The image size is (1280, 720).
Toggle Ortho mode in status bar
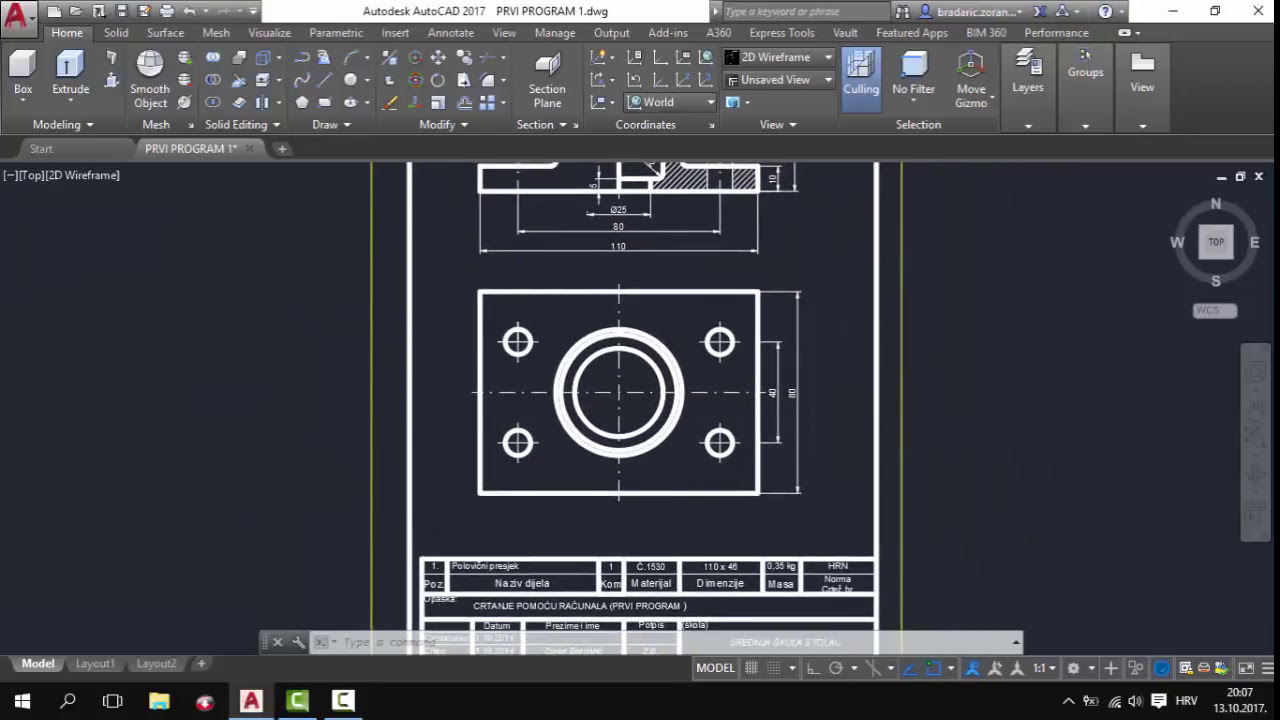(x=813, y=668)
